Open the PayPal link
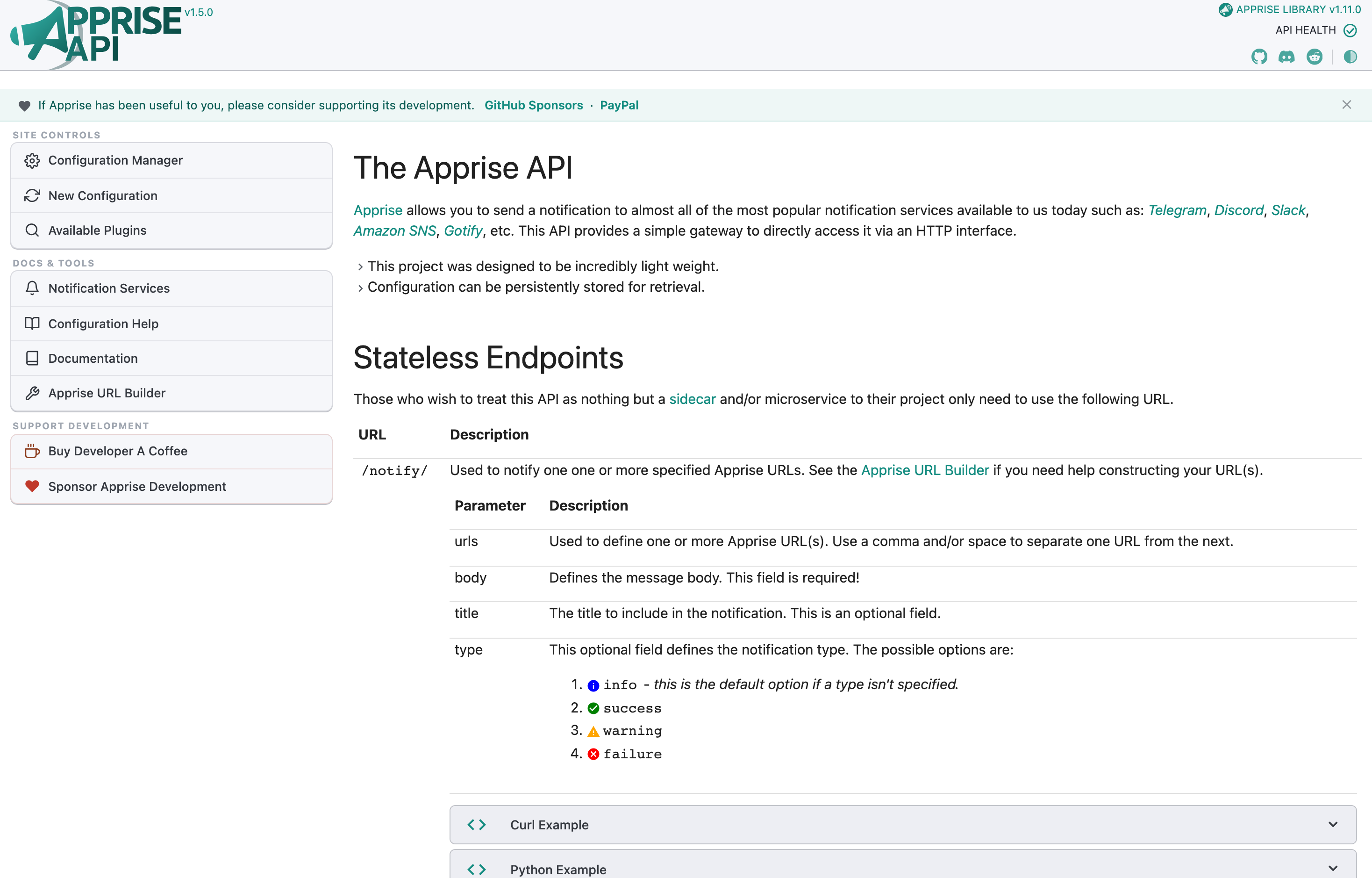The height and width of the screenshot is (878, 1372). tap(619, 106)
